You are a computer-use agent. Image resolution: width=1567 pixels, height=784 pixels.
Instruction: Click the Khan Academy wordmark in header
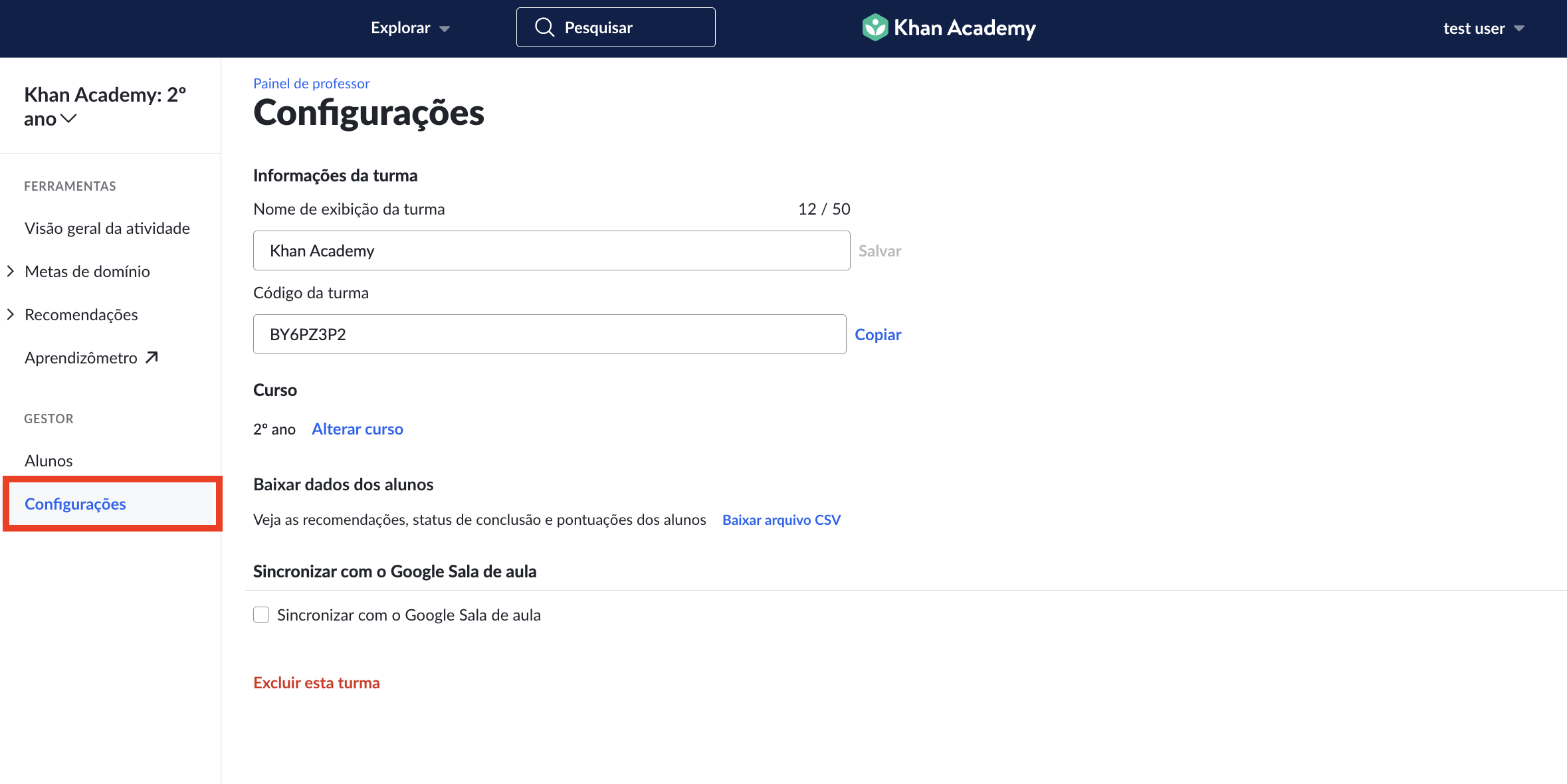tap(965, 27)
